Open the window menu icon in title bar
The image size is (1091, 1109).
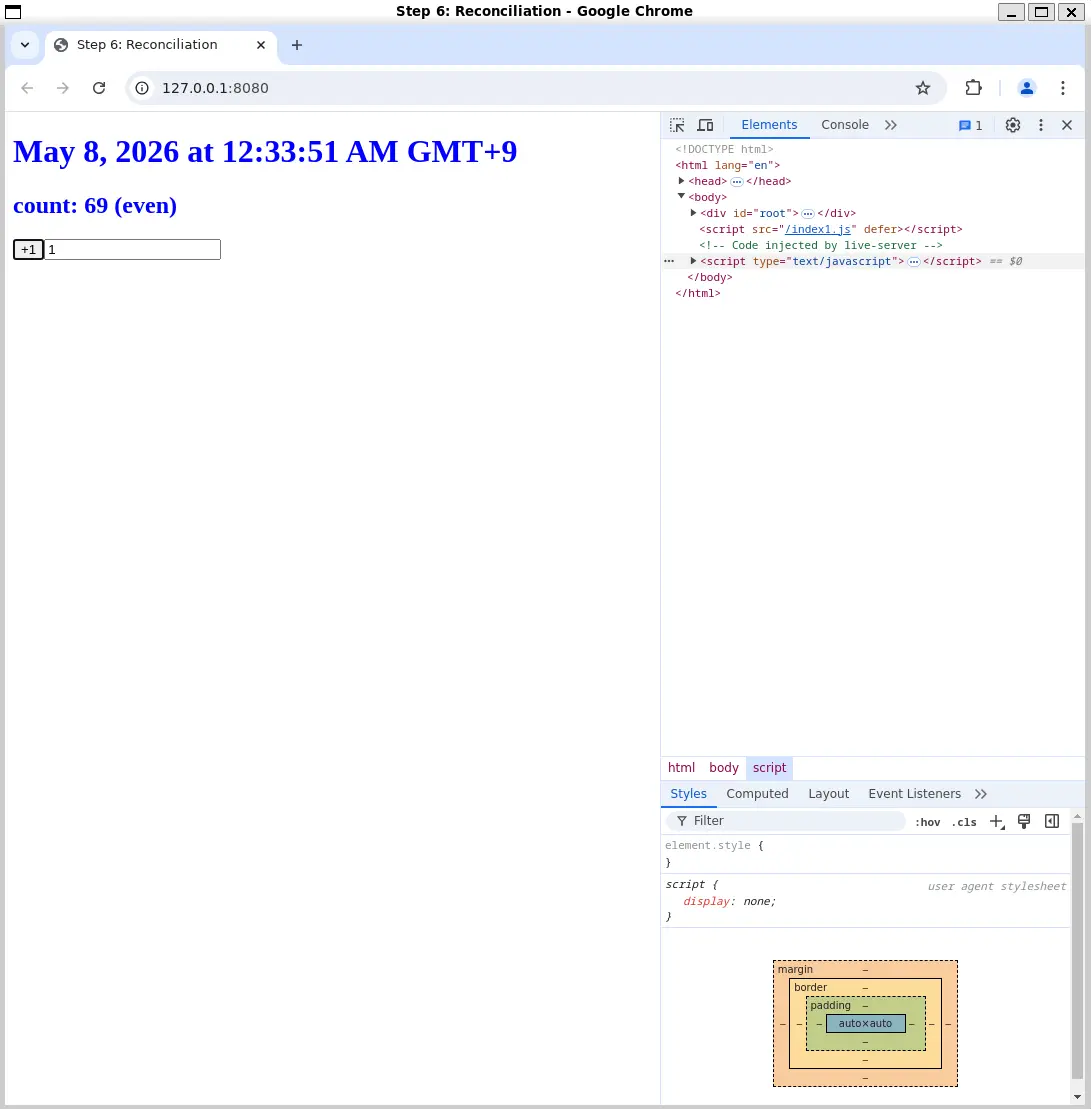[x=13, y=11]
